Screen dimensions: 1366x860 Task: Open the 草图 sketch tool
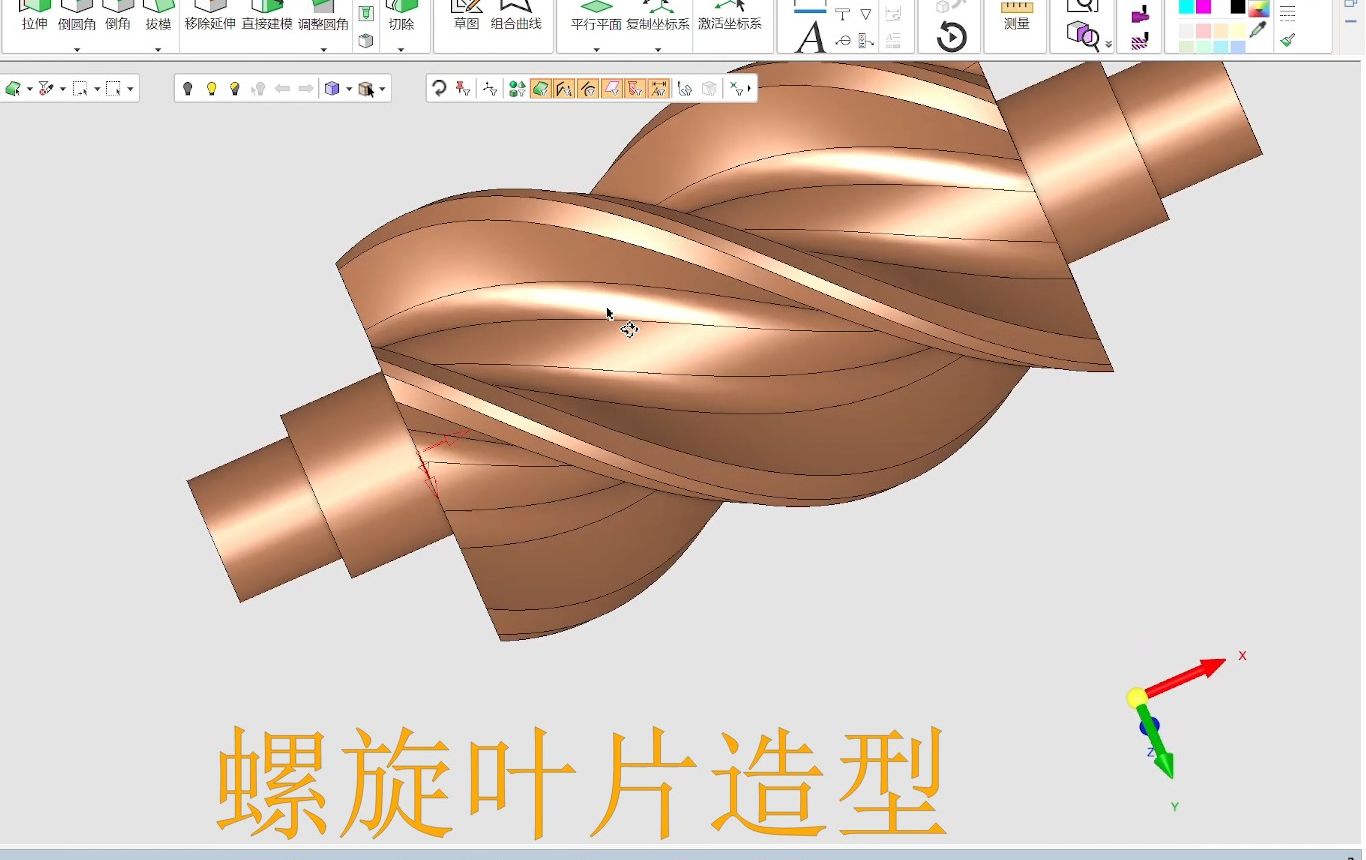[466, 16]
